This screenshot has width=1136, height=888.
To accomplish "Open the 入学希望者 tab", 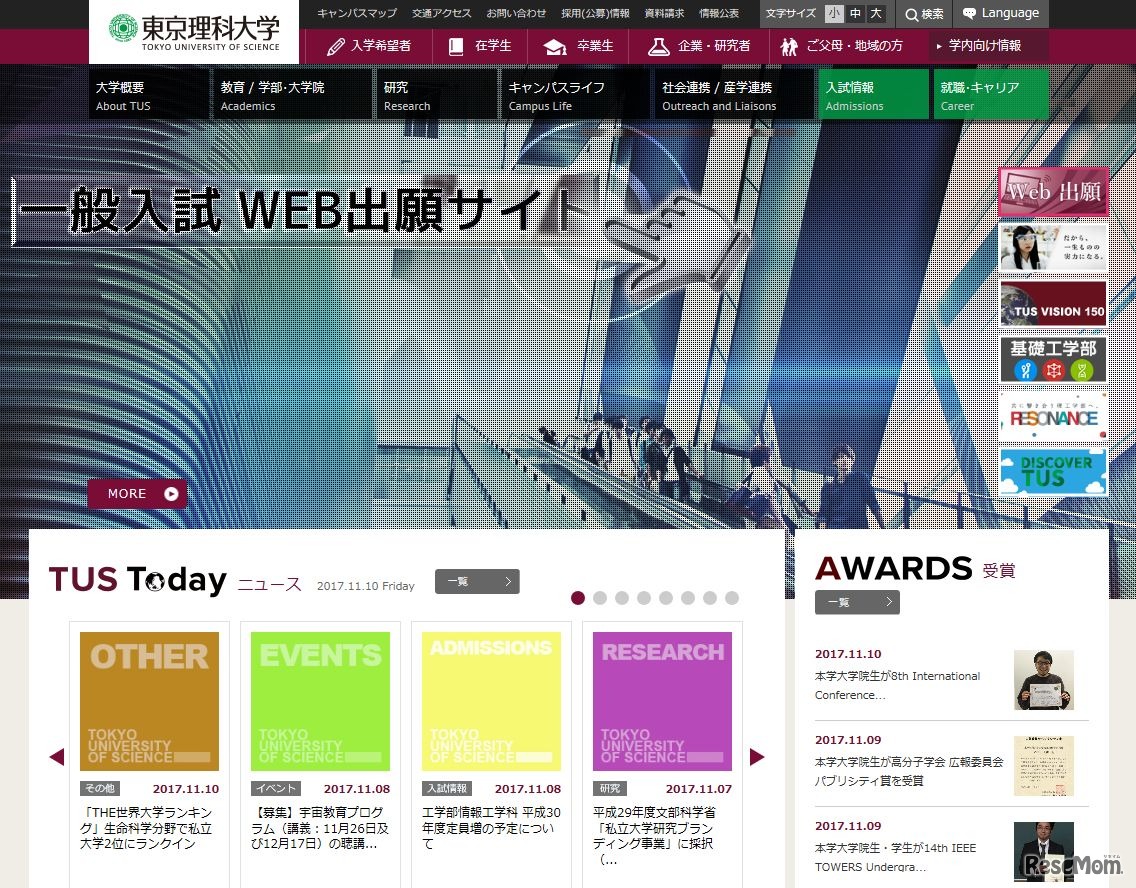I will click(x=369, y=46).
